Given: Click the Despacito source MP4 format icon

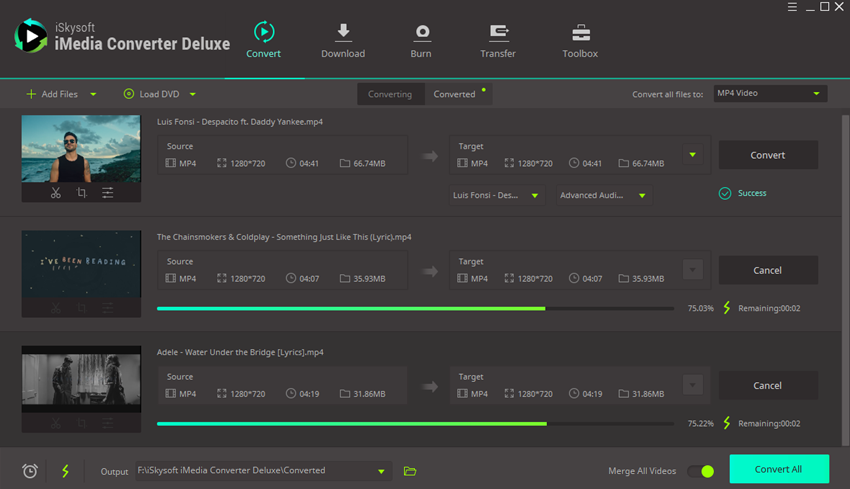Looking at the screenshot, I should coord(170,163).
